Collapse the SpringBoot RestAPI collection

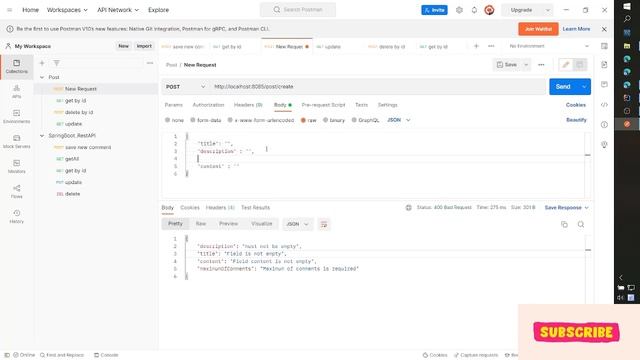click(x=42, y=136)
